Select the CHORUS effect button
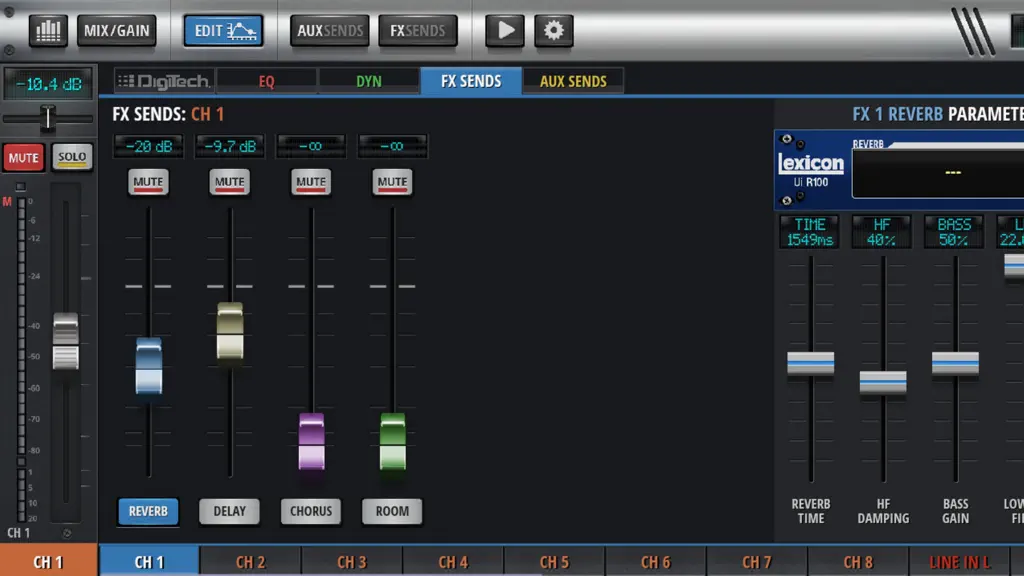The width and height of the screenshot is (1024, 576). click(311, 511)
